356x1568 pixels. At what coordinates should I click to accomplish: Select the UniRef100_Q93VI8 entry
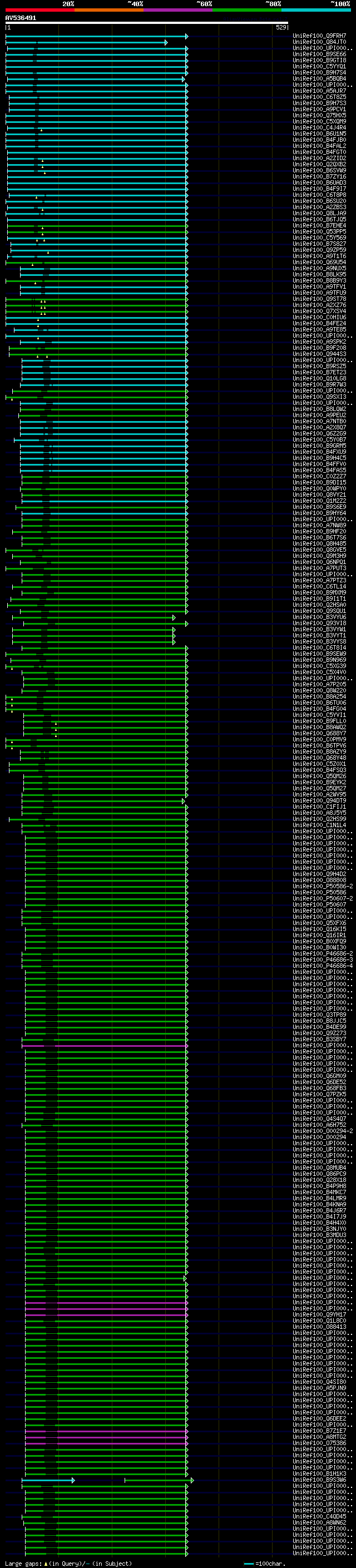(319, 624)
